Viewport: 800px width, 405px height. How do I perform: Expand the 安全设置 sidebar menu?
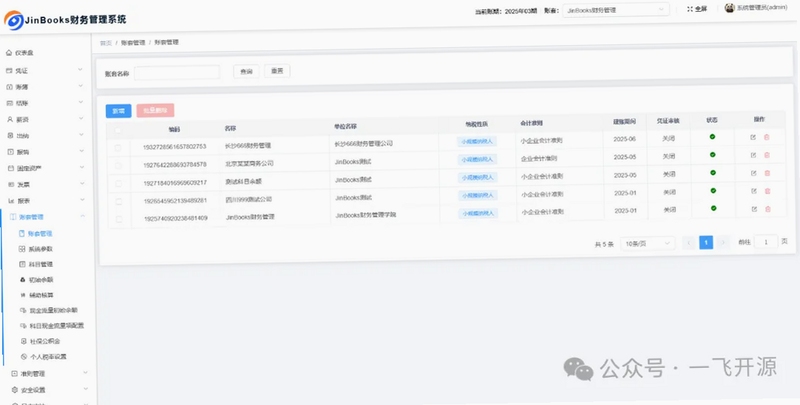pos(48,390)
